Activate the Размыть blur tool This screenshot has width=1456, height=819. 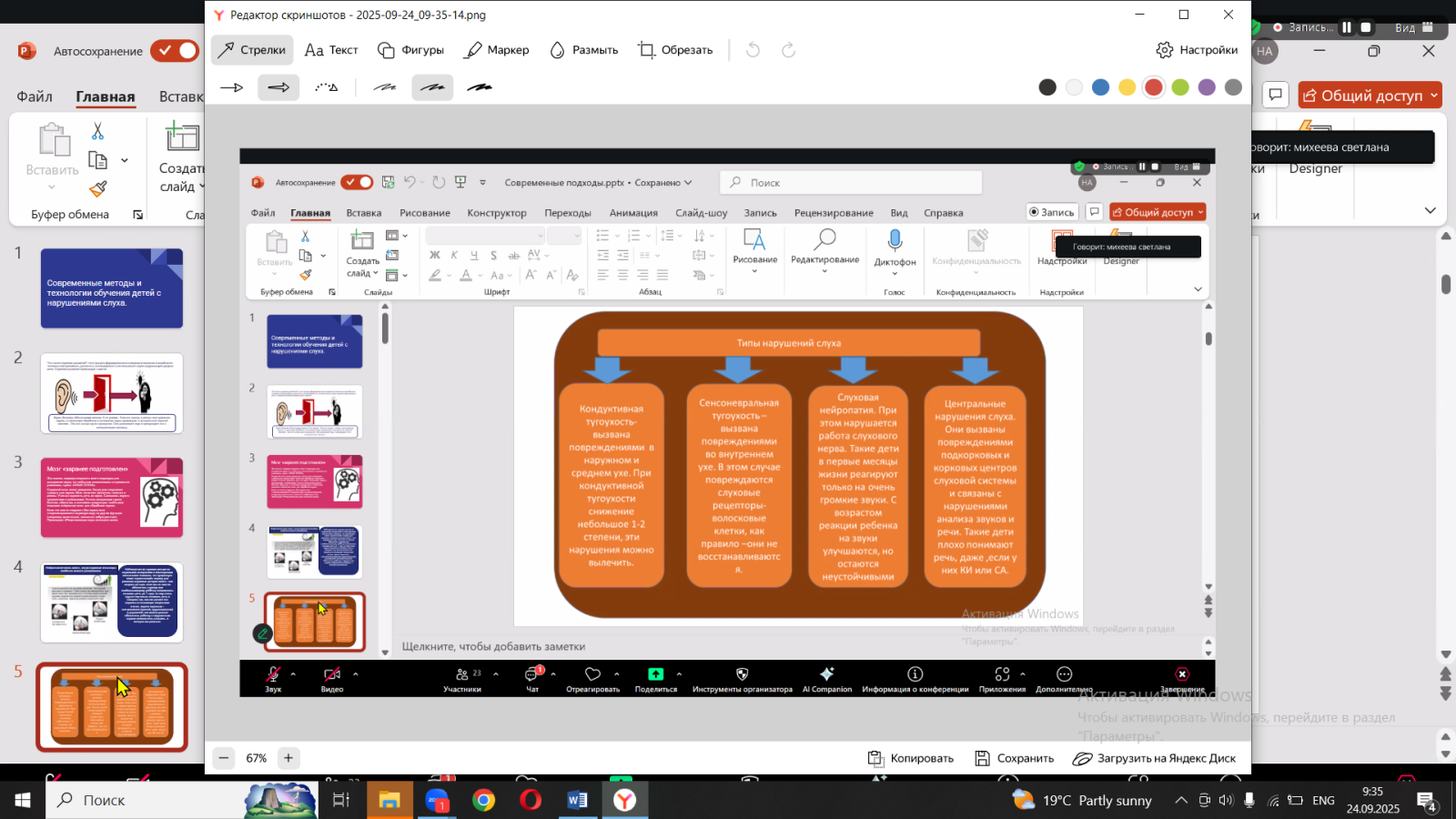(583, 50)
